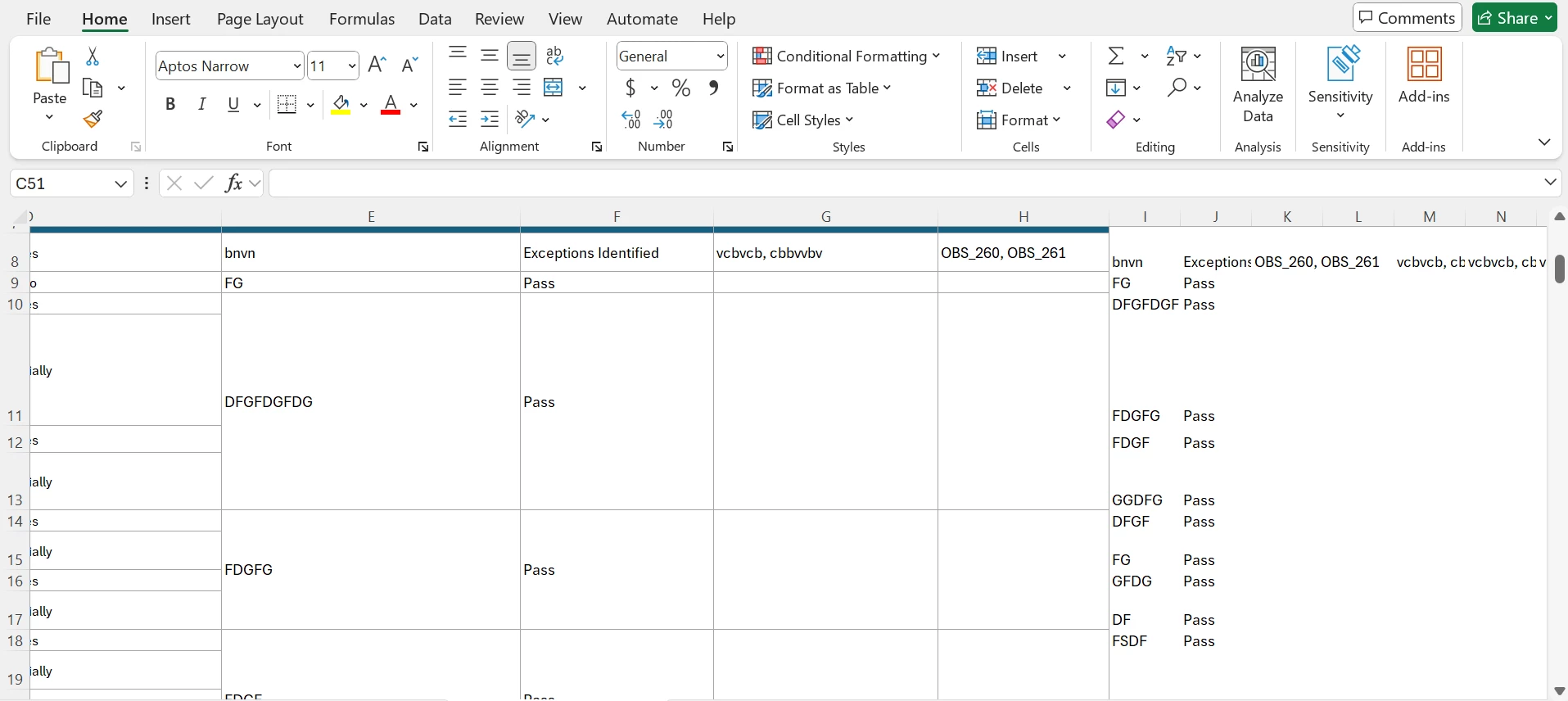Image resolution: width=1568 pixels, height=701 pixels.
Task: Apply the Borders tool
Action: coord(287,104)
